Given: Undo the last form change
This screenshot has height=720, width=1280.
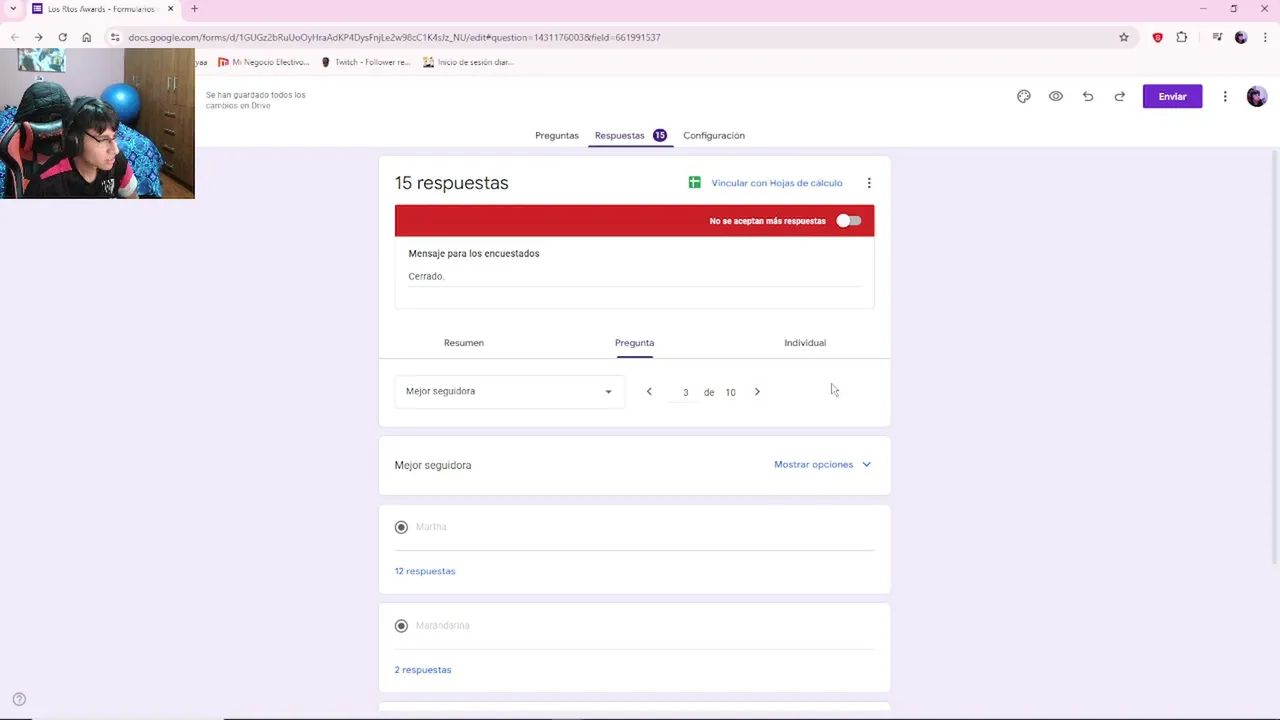Looking at the screenshot, I should tap(1088, 96).
